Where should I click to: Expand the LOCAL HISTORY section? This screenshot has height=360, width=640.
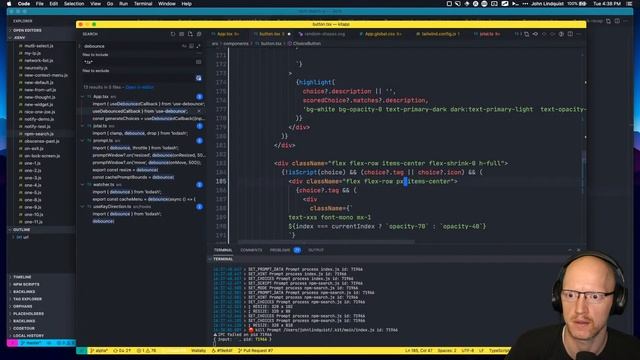coord(27,336)
